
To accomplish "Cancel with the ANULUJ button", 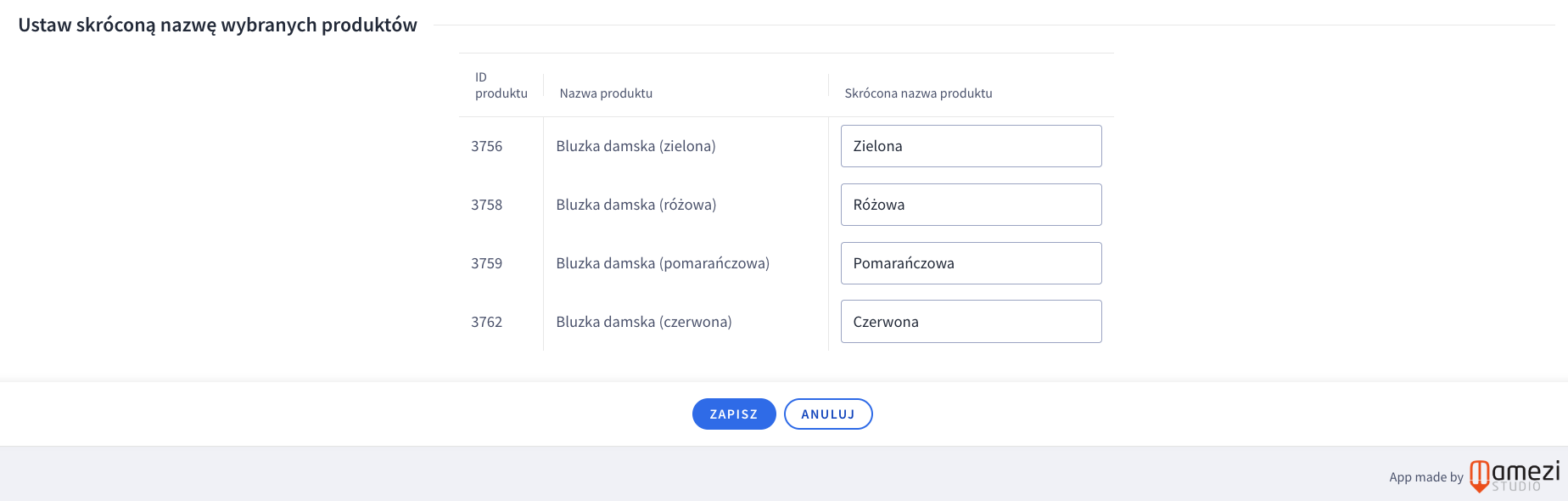I will click(x=827, y=414).
